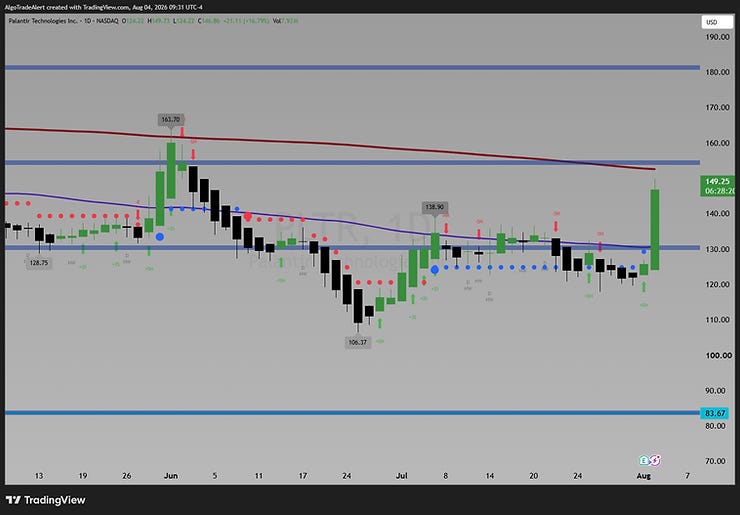Select the 106.37 low price label
This screenshot has height=515, width=740.
pyautogui.click(x=358, y=342)
